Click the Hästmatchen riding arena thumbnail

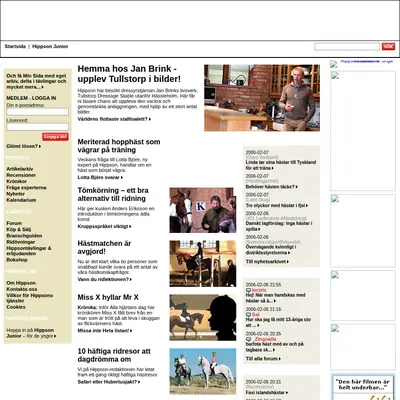pos(203,263)
